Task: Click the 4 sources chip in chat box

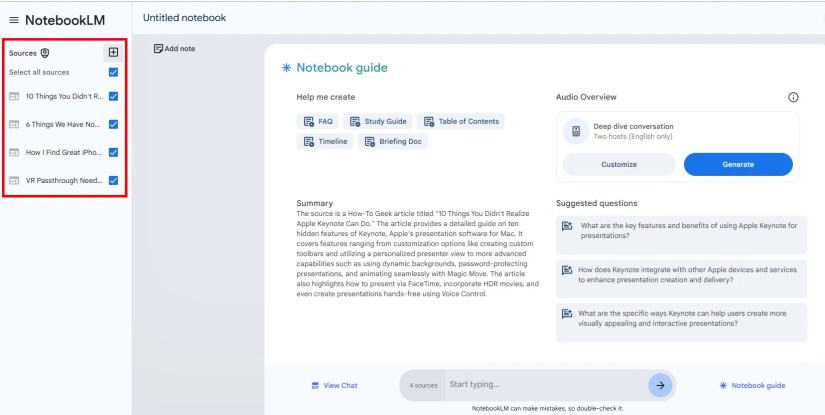Action: 423,386
